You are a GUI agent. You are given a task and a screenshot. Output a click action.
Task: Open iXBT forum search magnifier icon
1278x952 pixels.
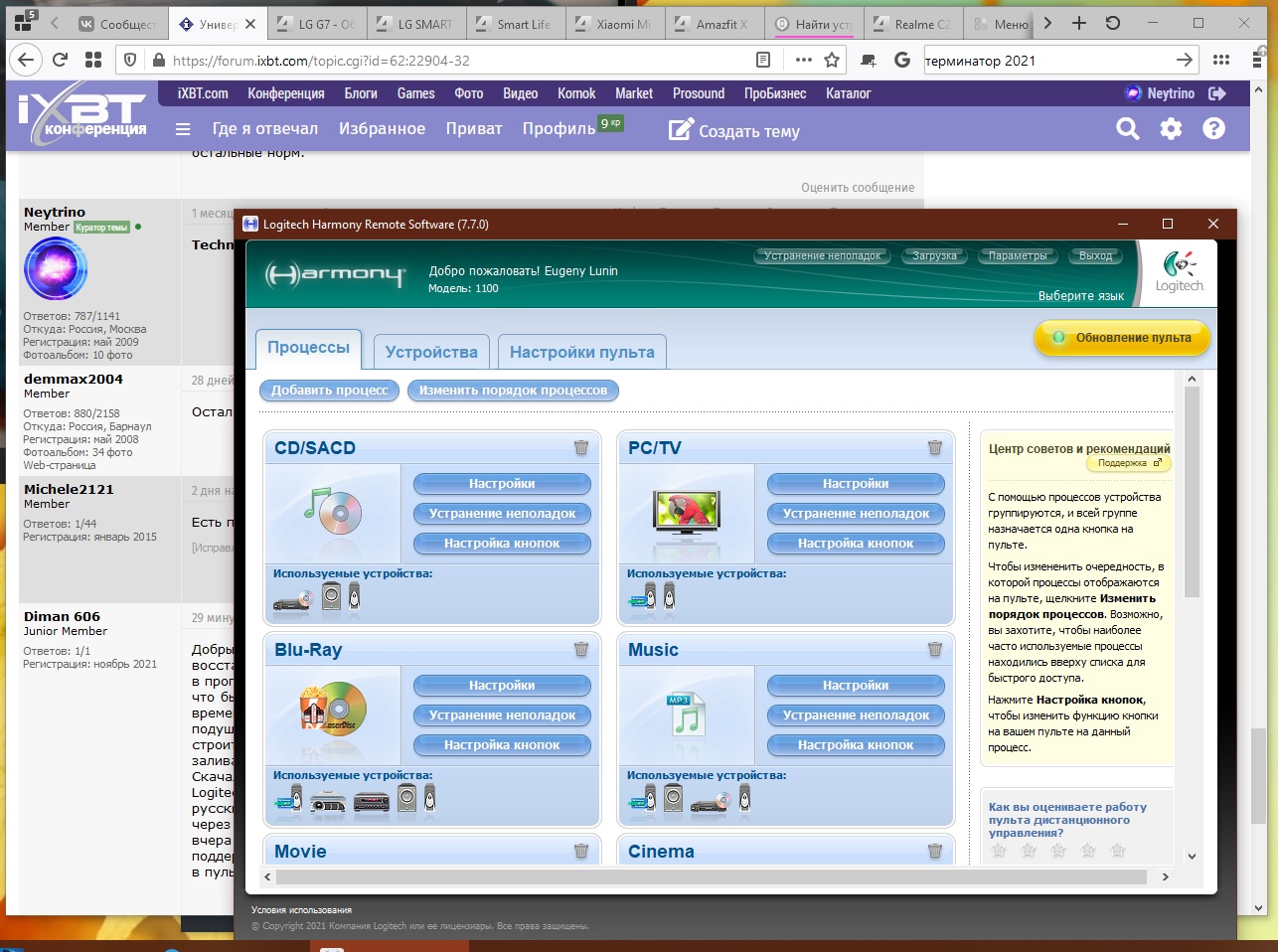click(x=1127, y=129)
